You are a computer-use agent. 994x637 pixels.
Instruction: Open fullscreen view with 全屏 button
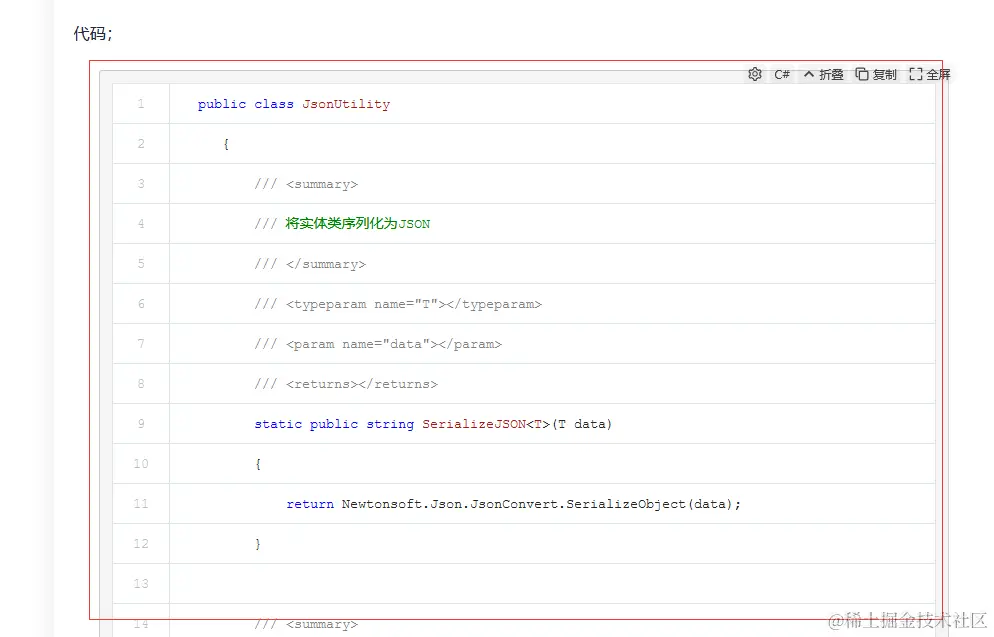[x=930, y=75]
